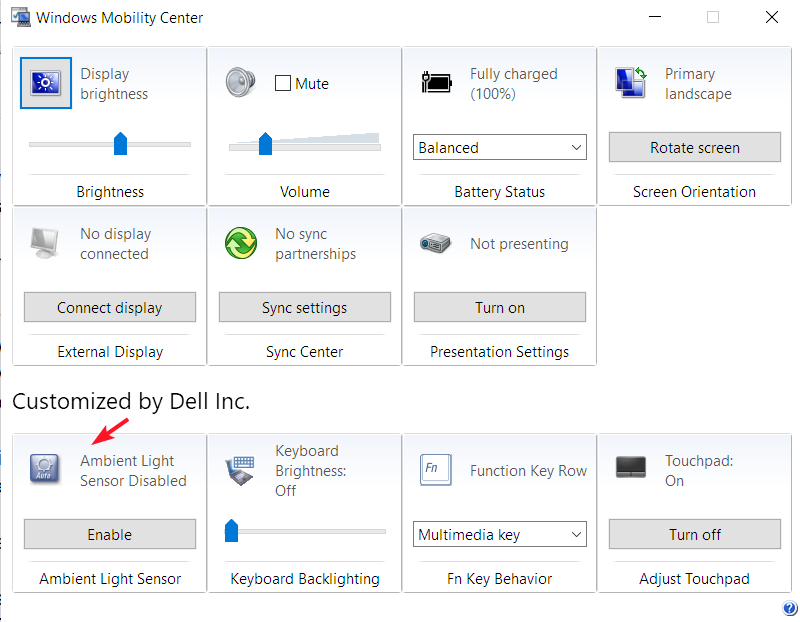
Task: Click the Connect display button
Action: (x=110, y=307)
